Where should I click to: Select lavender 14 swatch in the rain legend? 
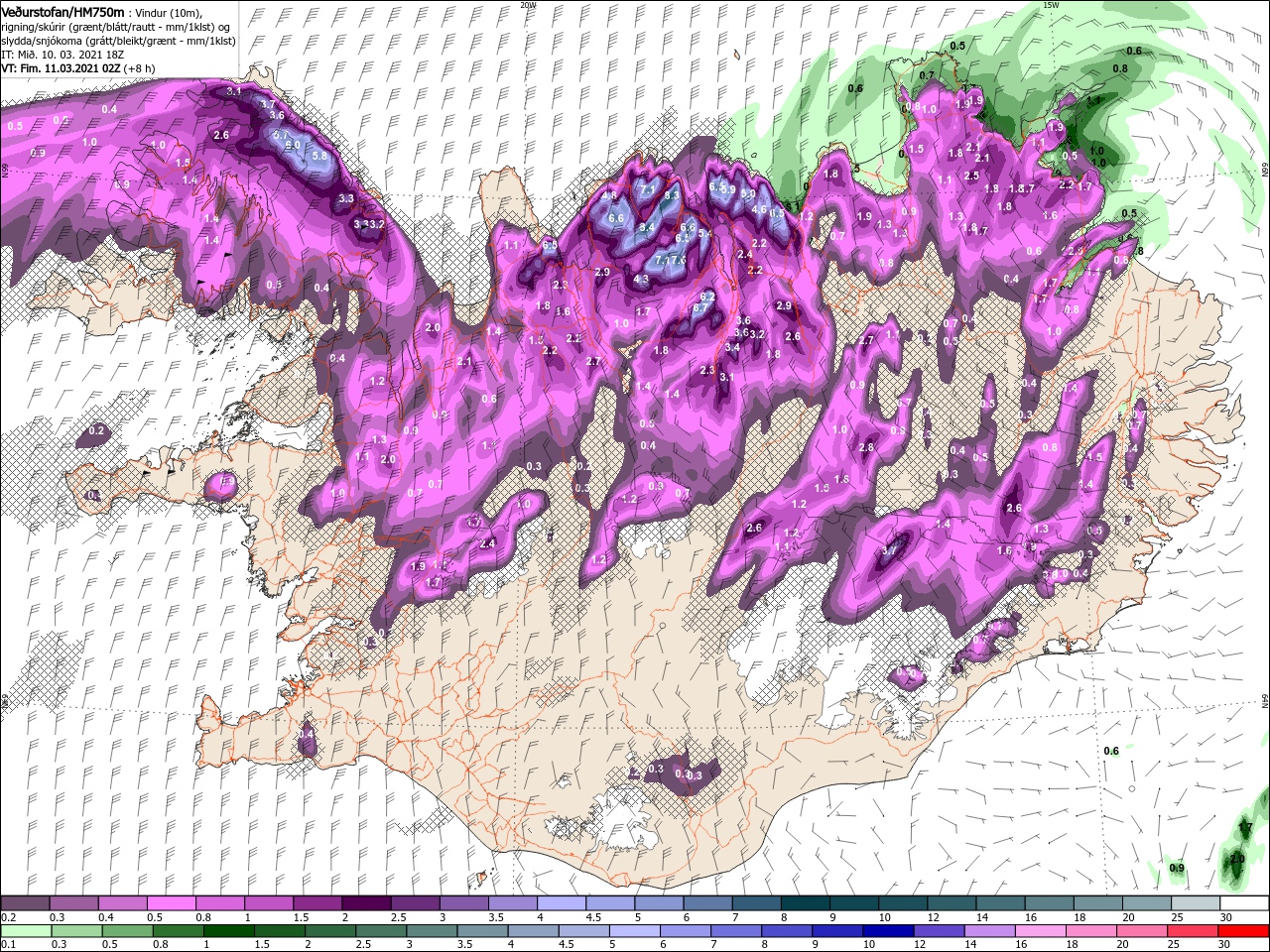tap(988, 931)
